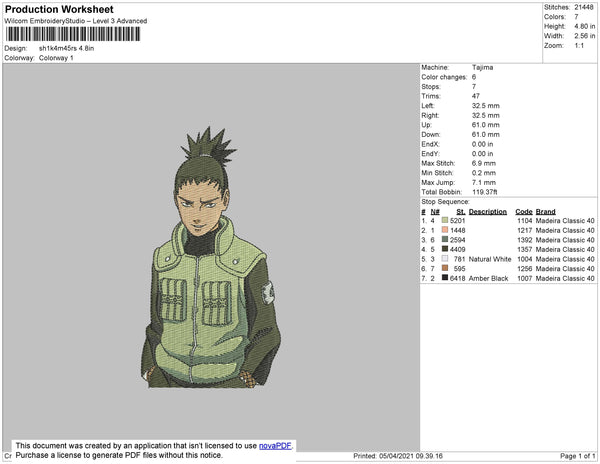Click the barcode under the worksheet title
Viewport: 600px width, 464px height.
[73, 34]
